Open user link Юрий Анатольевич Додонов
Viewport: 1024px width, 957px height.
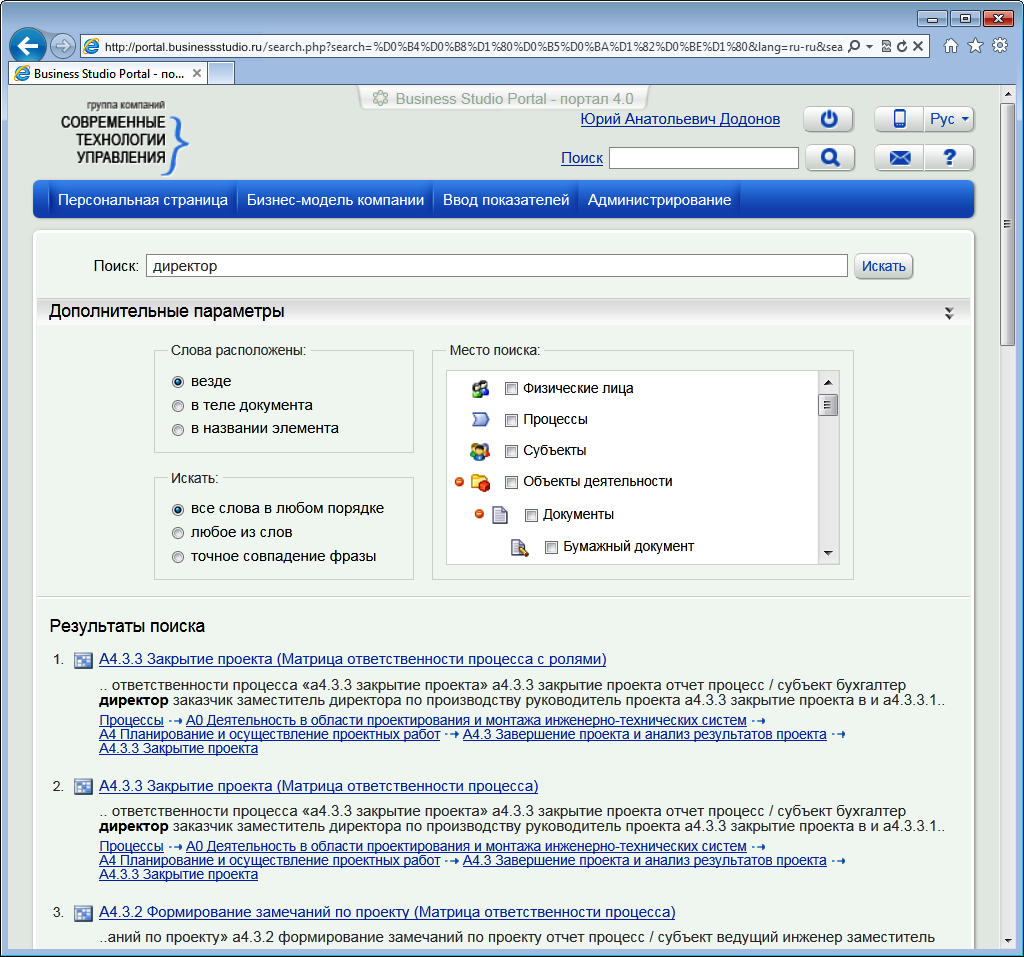[680, 120]
